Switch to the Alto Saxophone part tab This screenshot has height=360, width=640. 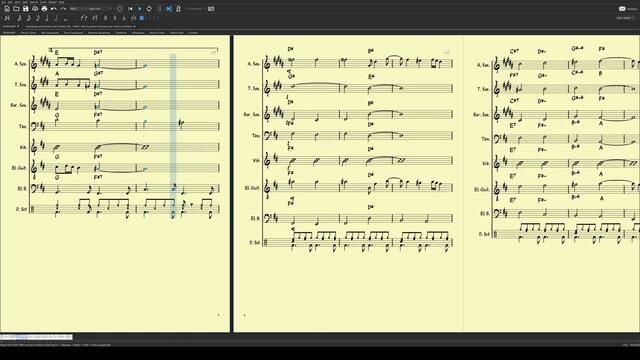(50, 33)
